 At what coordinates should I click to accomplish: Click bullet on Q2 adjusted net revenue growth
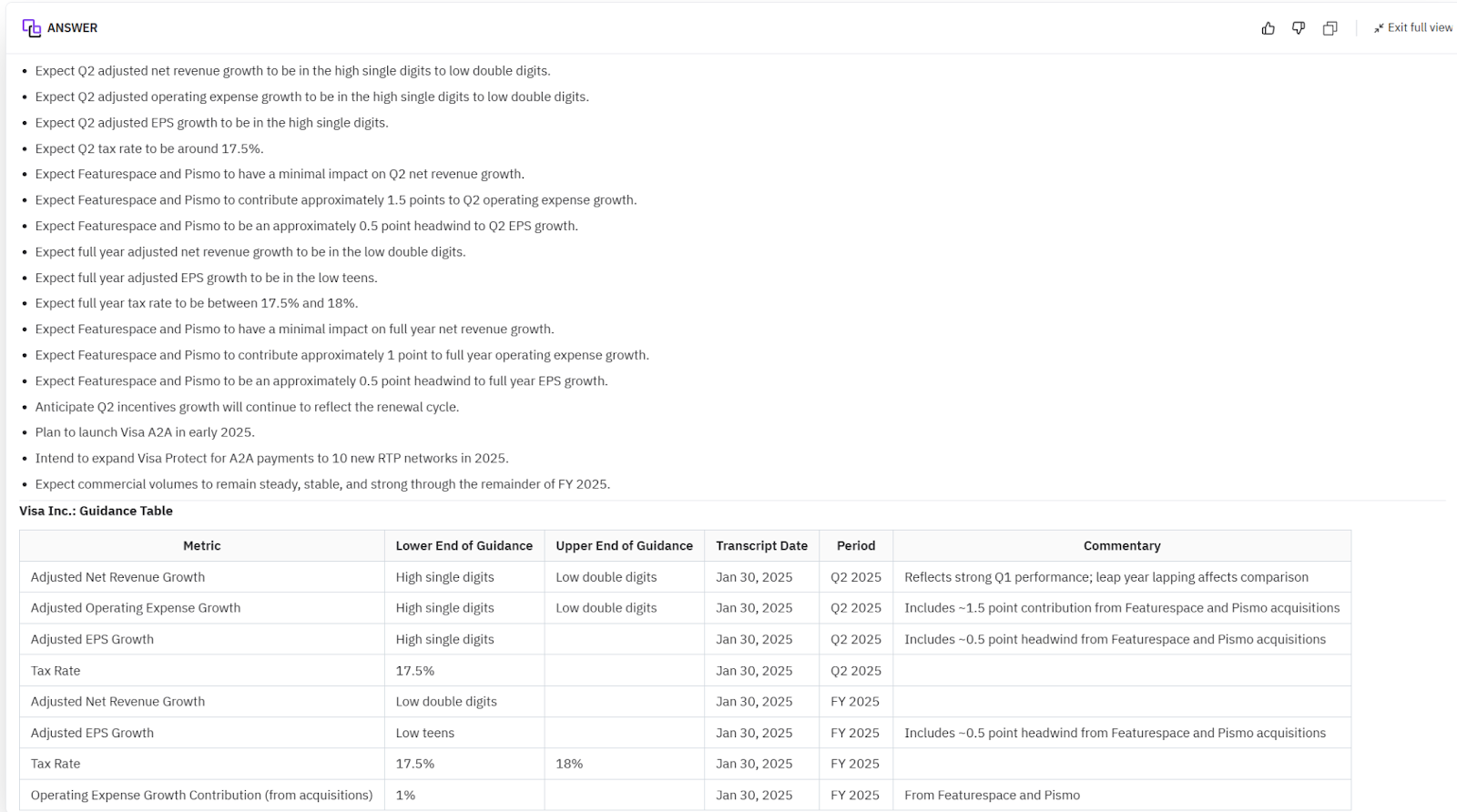click(292, 71)
